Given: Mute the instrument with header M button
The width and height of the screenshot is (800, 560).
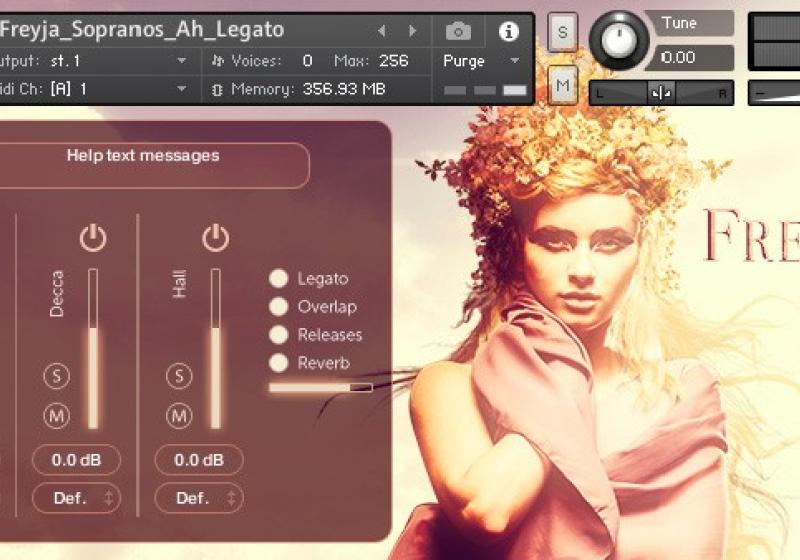Looking at the screenshot, I should [562, 85].
